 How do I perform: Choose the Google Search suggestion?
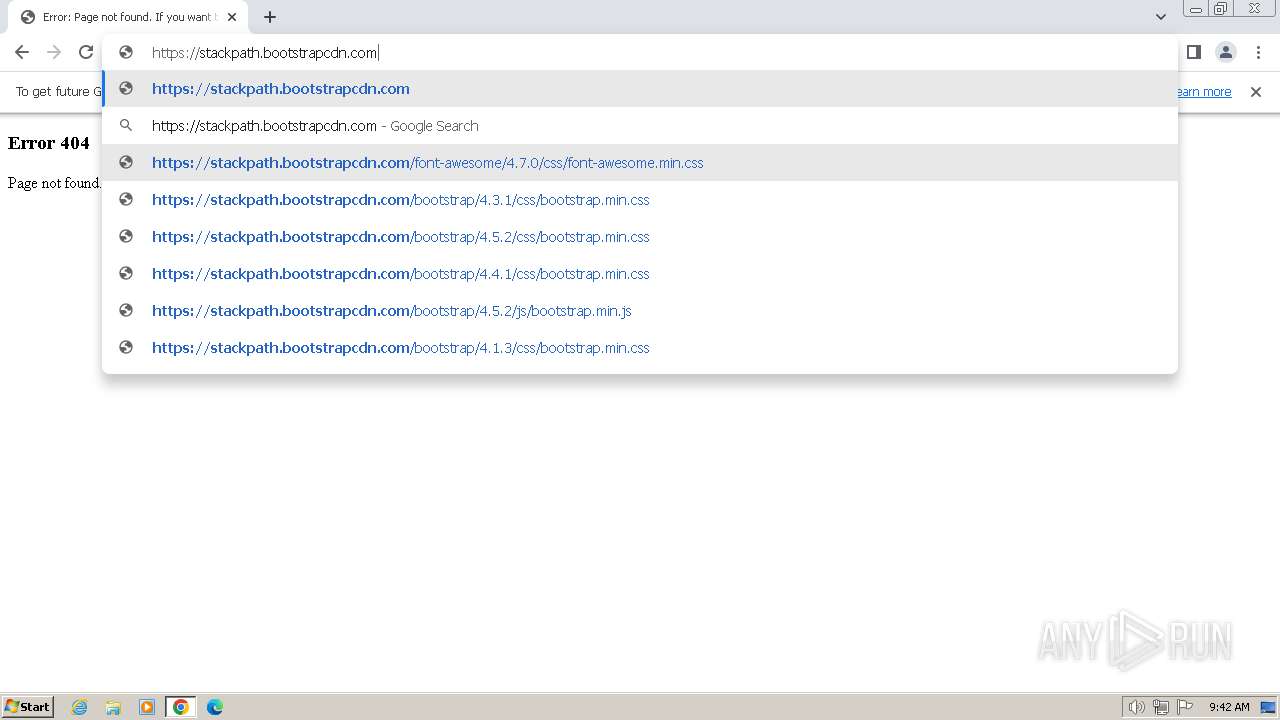pos(640,126)
